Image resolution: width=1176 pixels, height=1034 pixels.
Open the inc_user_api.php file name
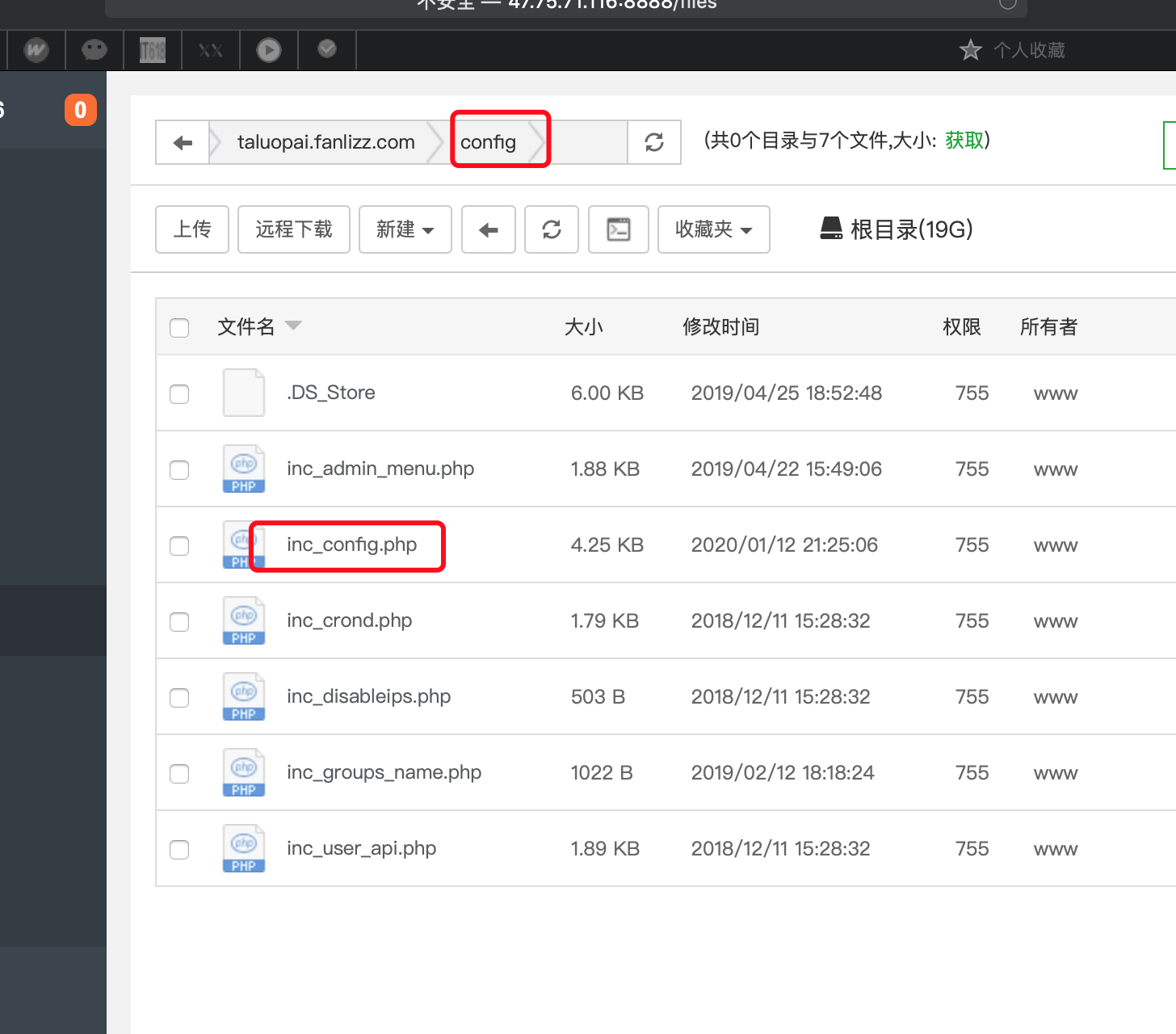(361, 848)
